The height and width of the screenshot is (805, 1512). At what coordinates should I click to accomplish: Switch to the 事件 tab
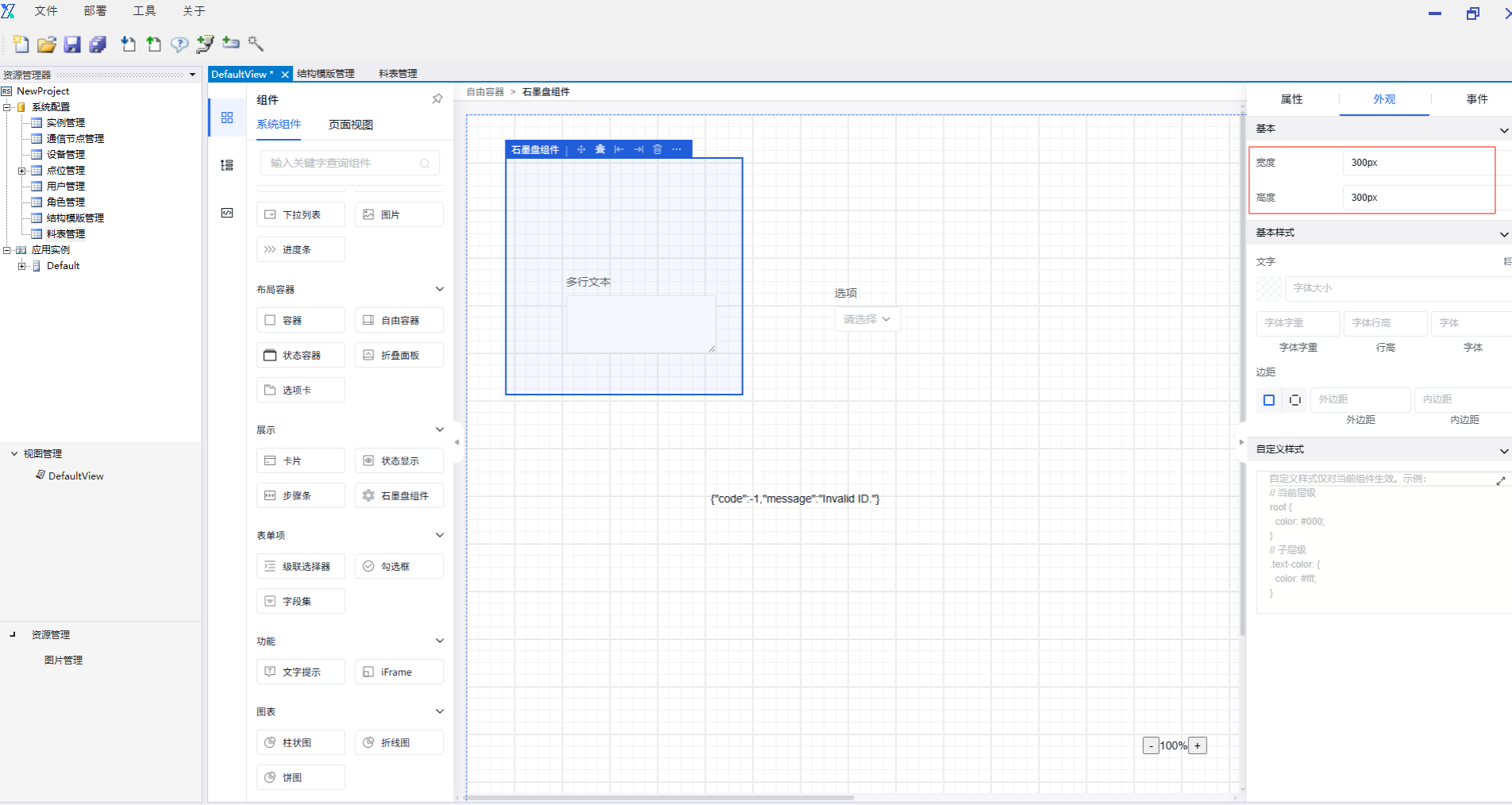click(1476, 99)
